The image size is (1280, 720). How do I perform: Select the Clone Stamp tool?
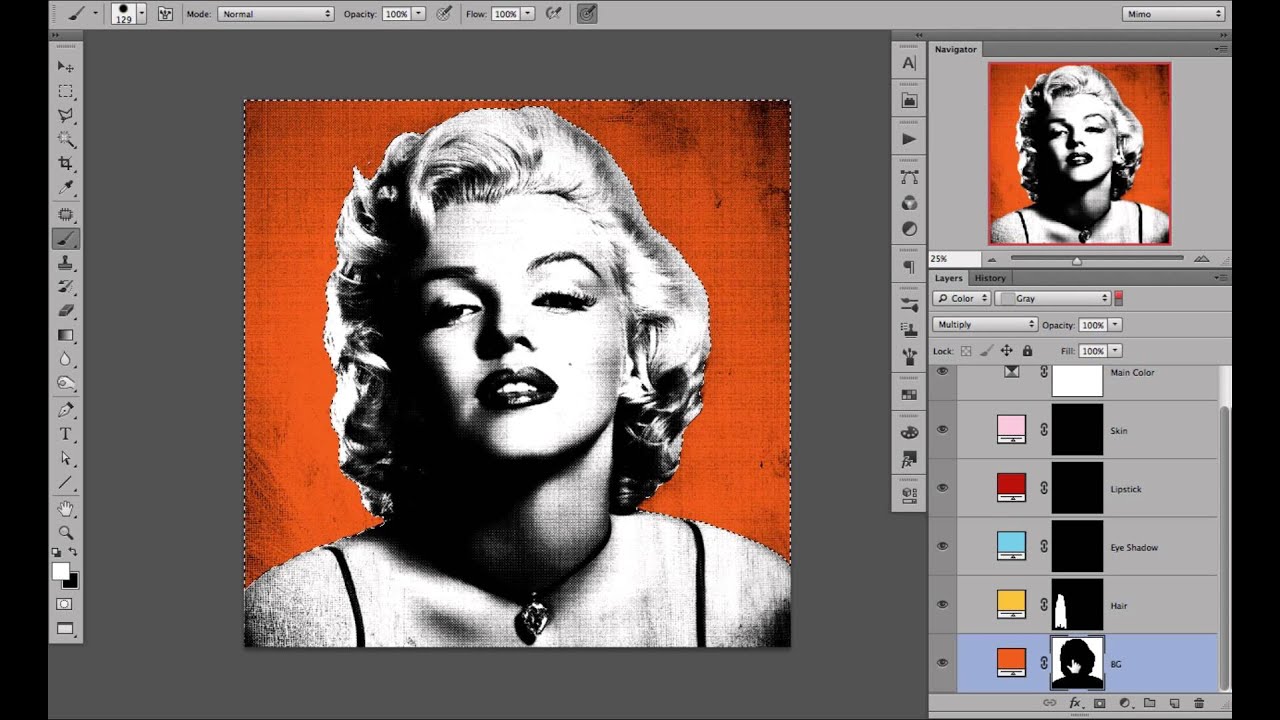[x=65, y=263]
